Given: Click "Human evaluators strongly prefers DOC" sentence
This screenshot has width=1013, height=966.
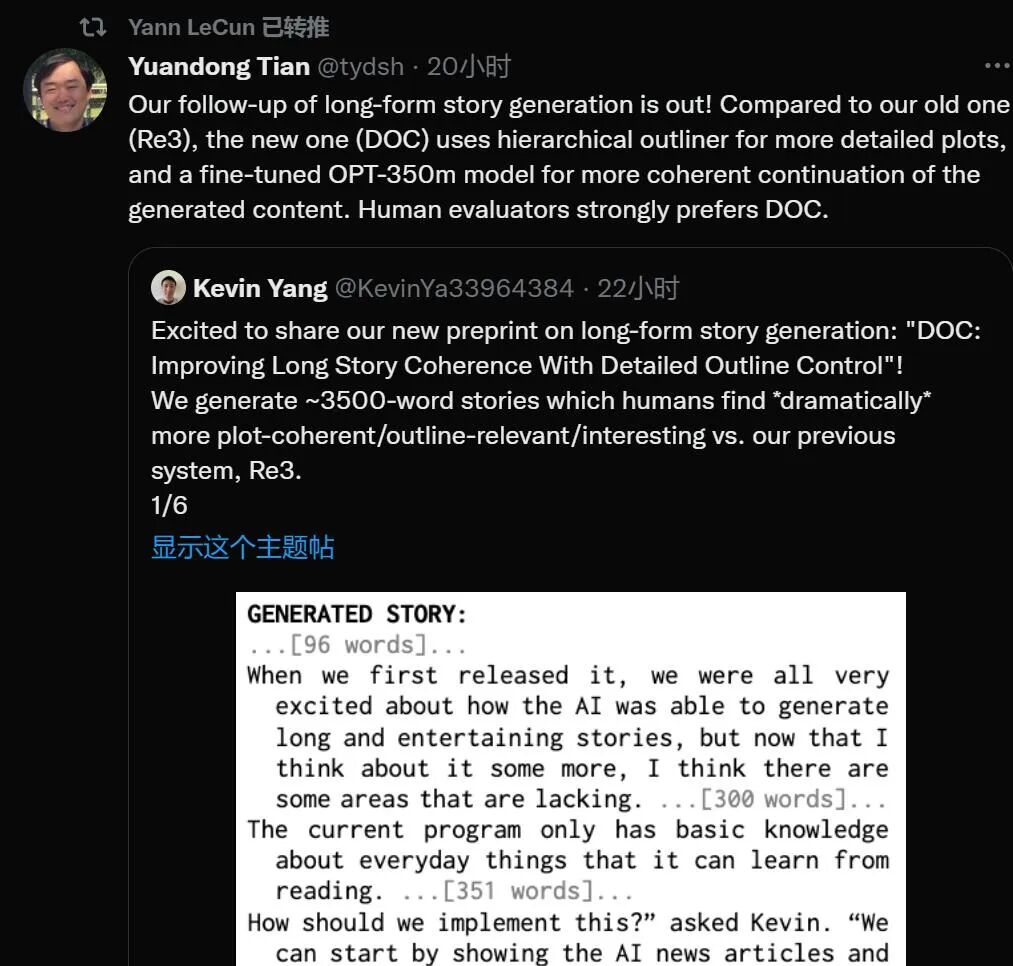Looking at the screenshot, I should [593, 211].
